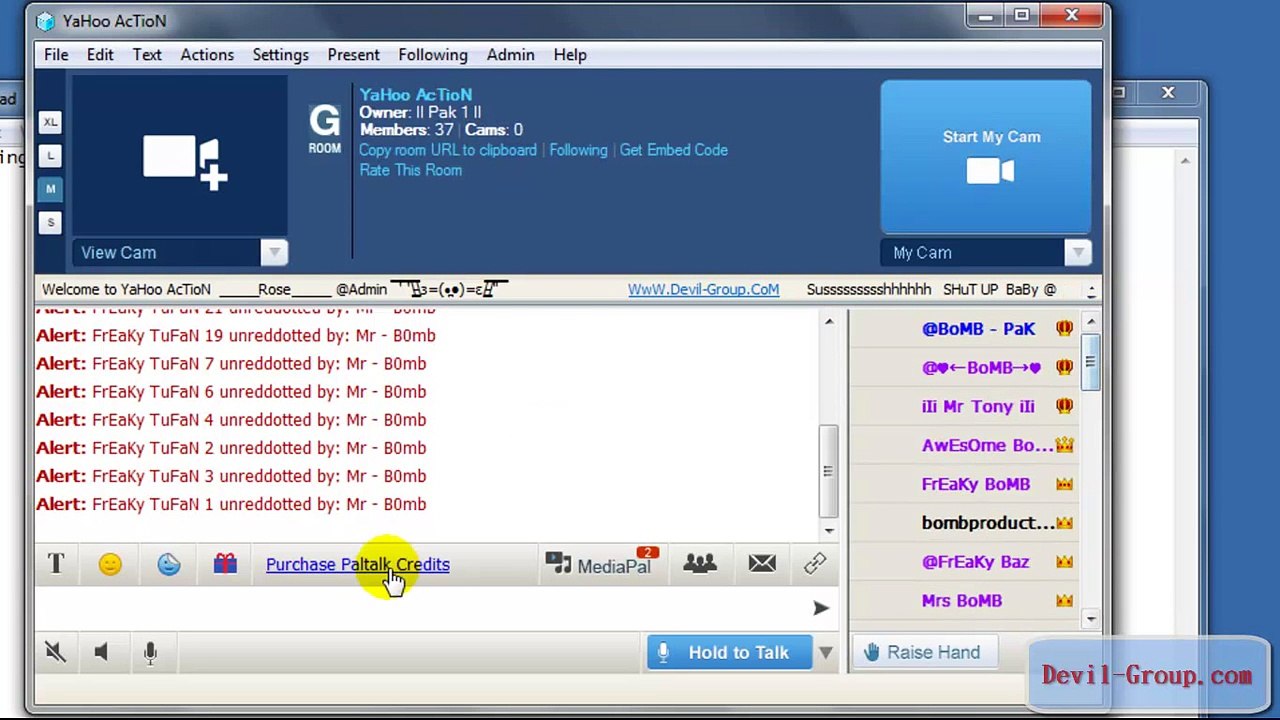This screenshot has height=720, width=1280.
Task: Click the chat scrollbar thumb
Action: tap(828, 470)
